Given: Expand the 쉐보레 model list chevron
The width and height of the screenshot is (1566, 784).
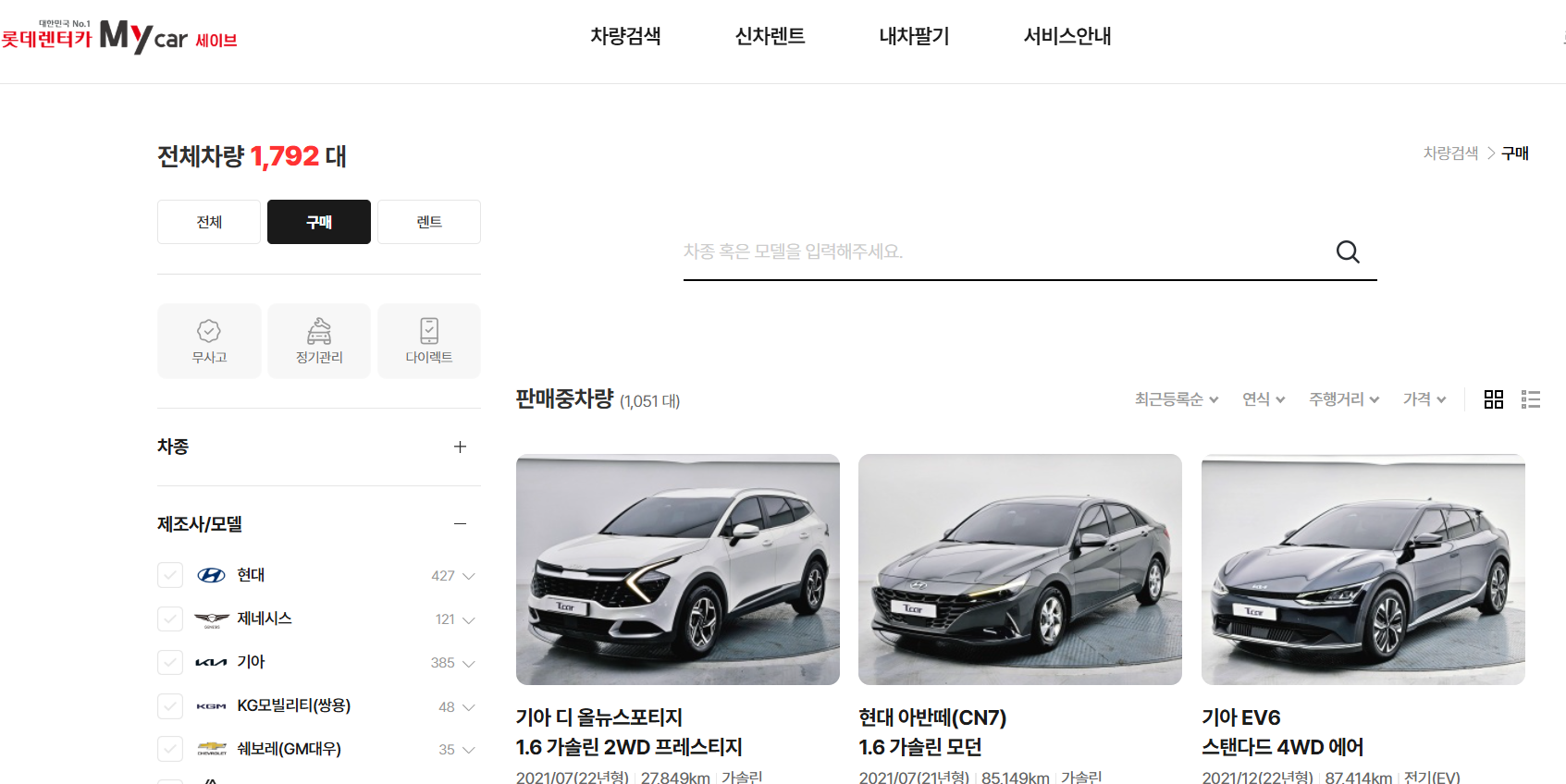Looking at the screenshot, I should click(469, 750).
